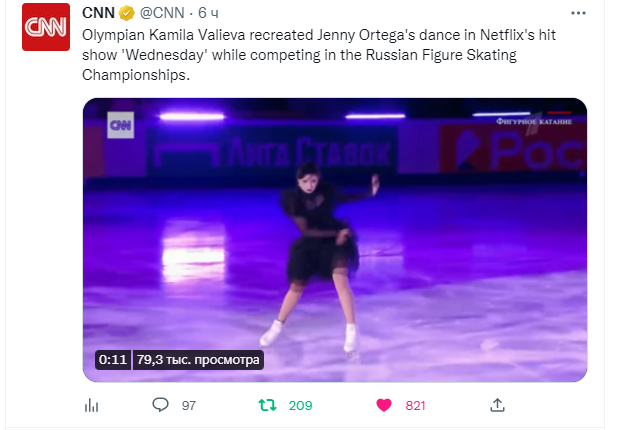This screenshot has width=626, height=430.
Task: Open CNN profile avatar
Action: point(46,34)
